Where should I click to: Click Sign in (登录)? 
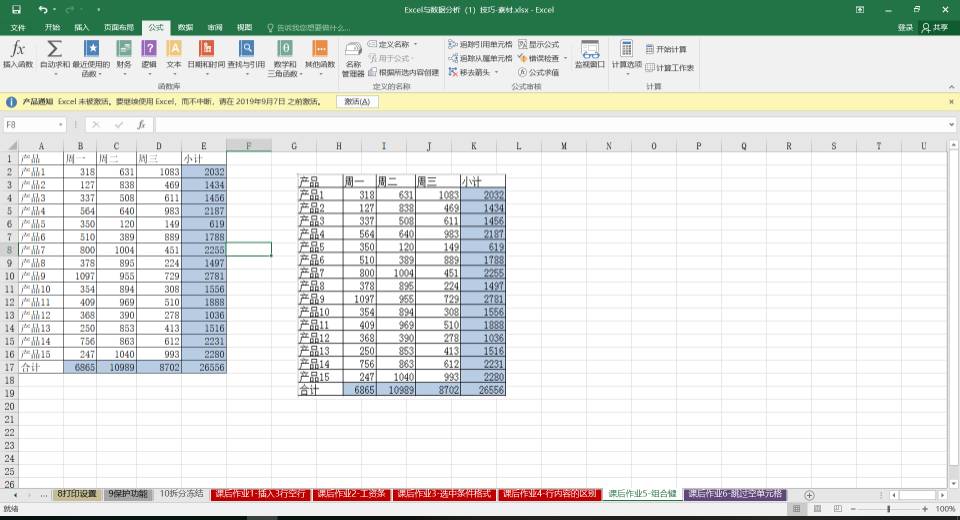(x=905, y=28)
